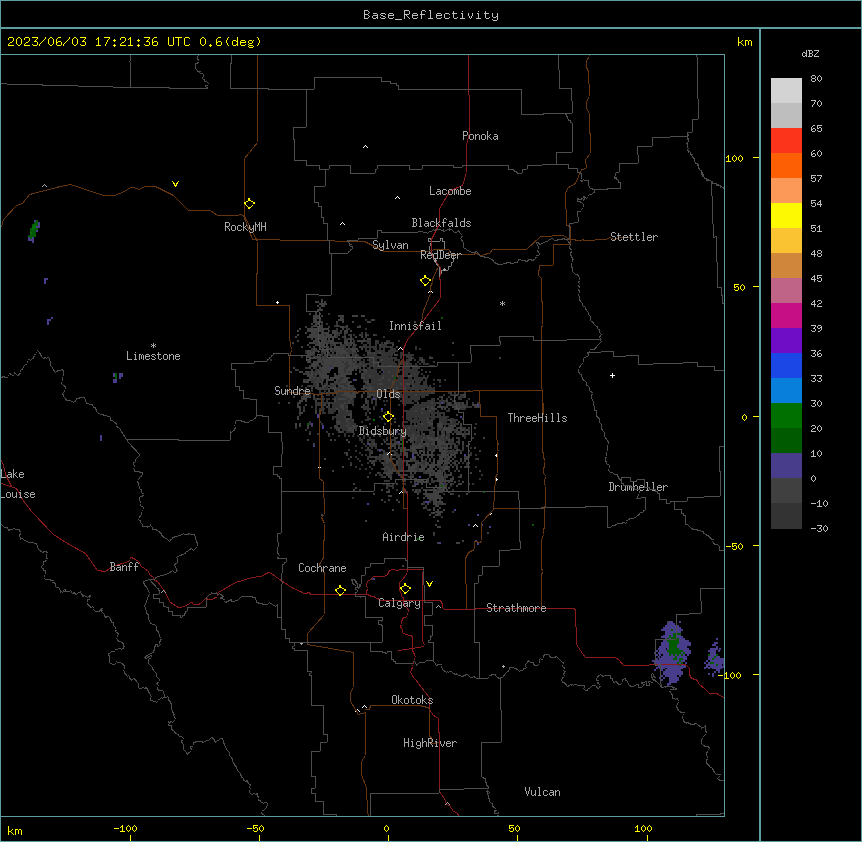The image size is (862, 842).
Task: Click the yellow V marker east of Calgary
Action: [x=429, y=584]
